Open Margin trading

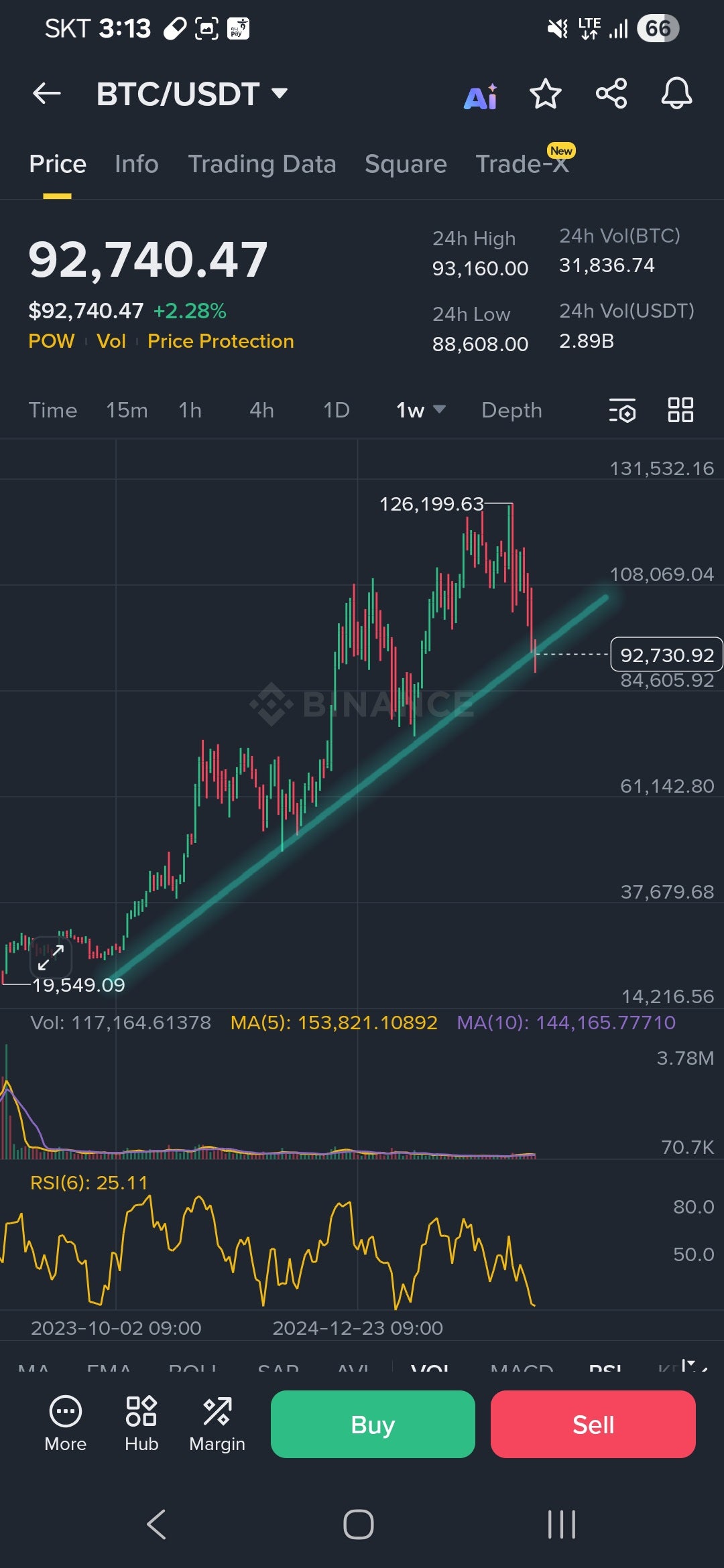(217, 1423)
